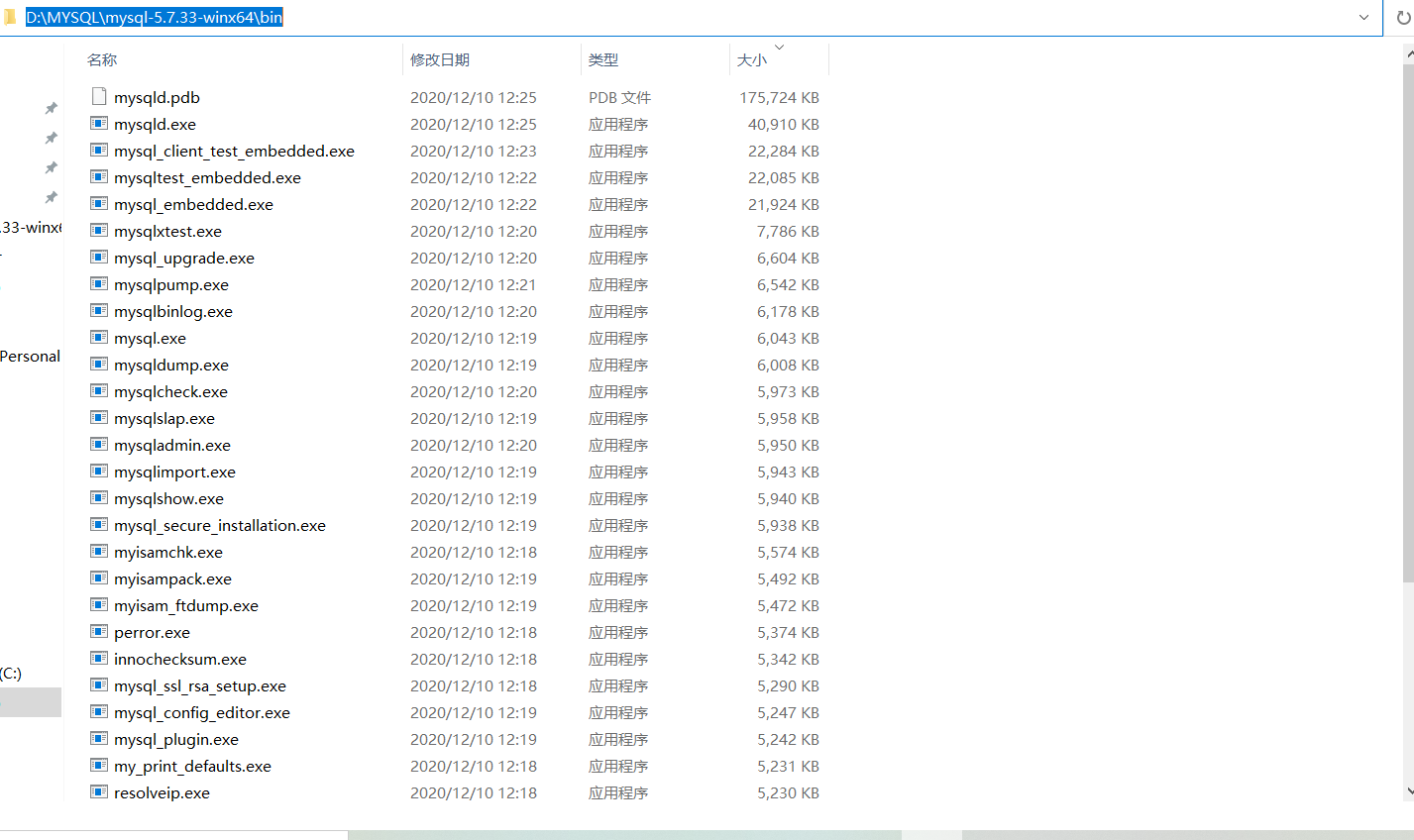Click the perror.exe file icon
Screen dimensions: 1414x840
pyautogui.click(x=99, y=631)
